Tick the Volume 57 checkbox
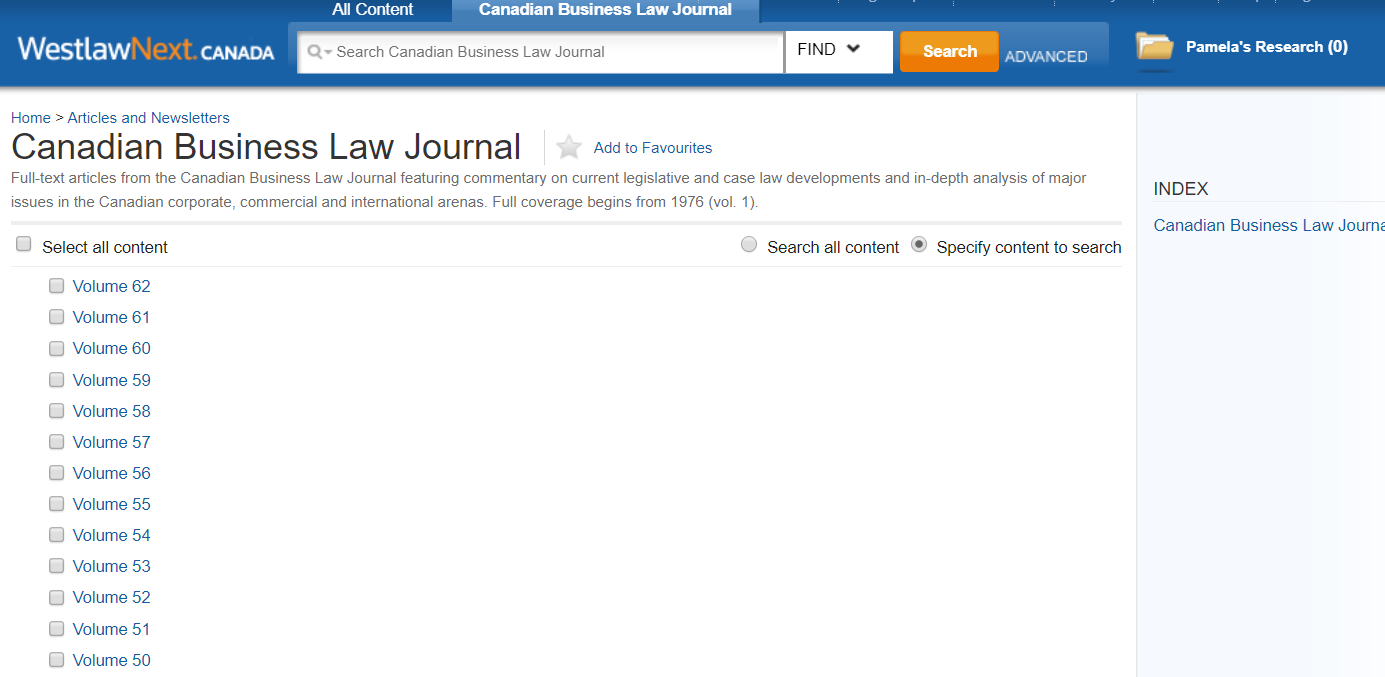The height and width of the screenshot is (677, 1385). click(x=57, y=442)
